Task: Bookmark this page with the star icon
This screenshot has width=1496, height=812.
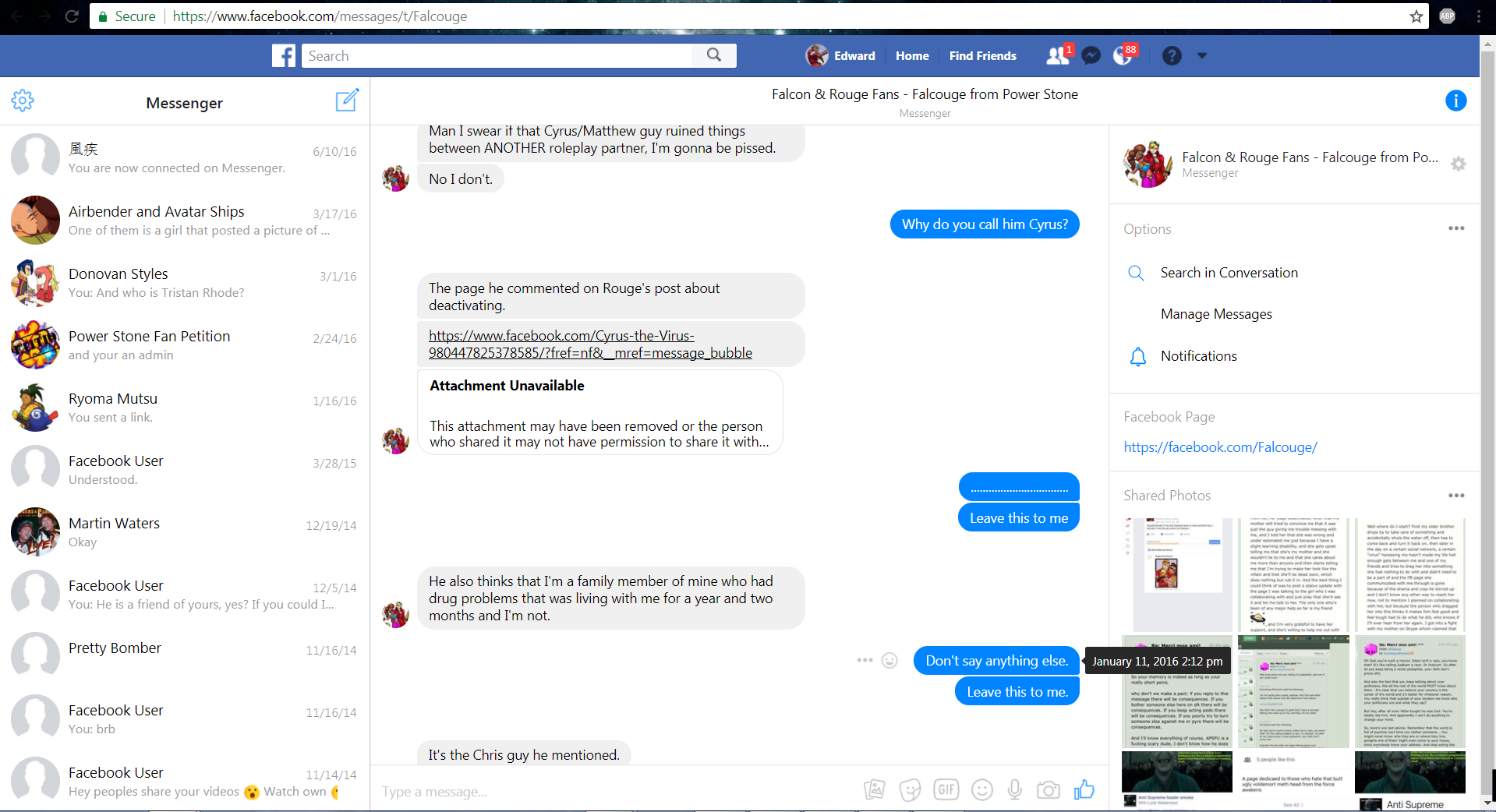Action: coord(1416,16)
